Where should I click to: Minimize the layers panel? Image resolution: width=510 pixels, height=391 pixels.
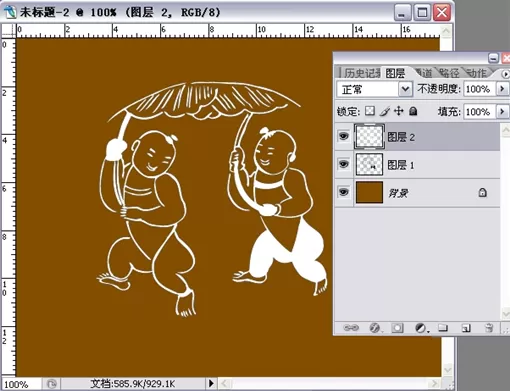[x=493, y=58]
